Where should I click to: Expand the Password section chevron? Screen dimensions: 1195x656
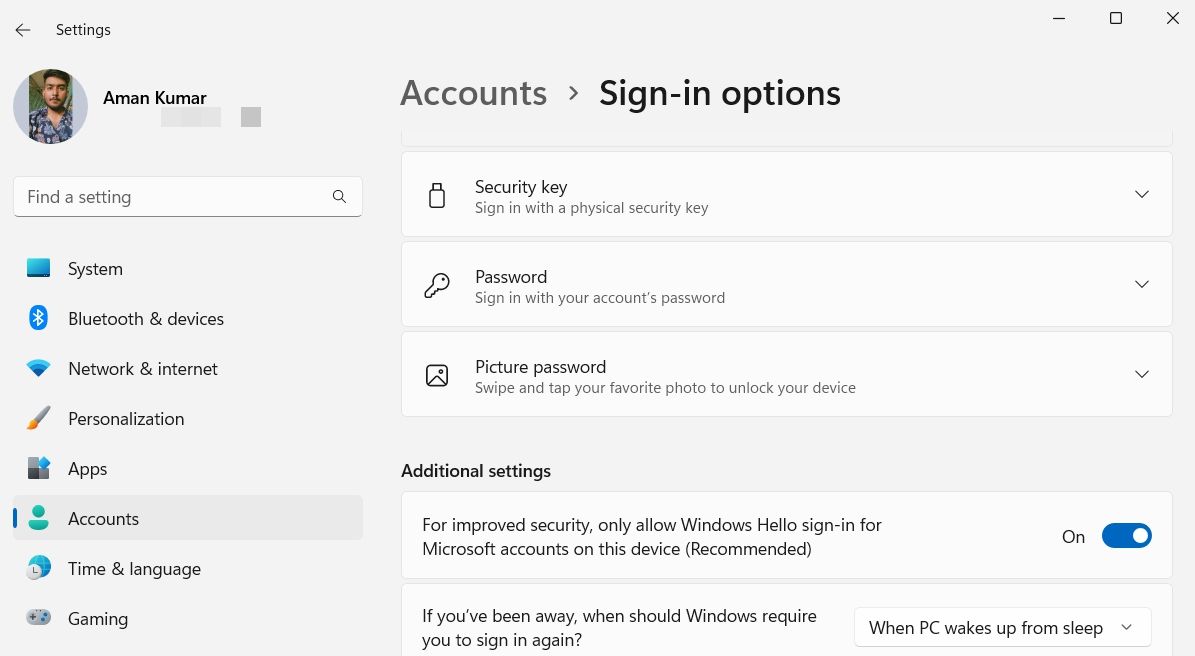click(1141, 284)
